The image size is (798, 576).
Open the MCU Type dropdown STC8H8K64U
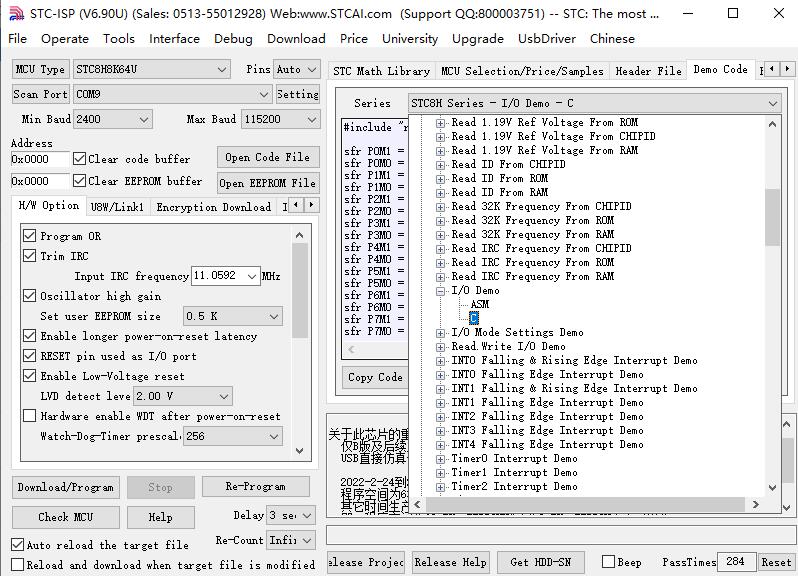point(152,69)
